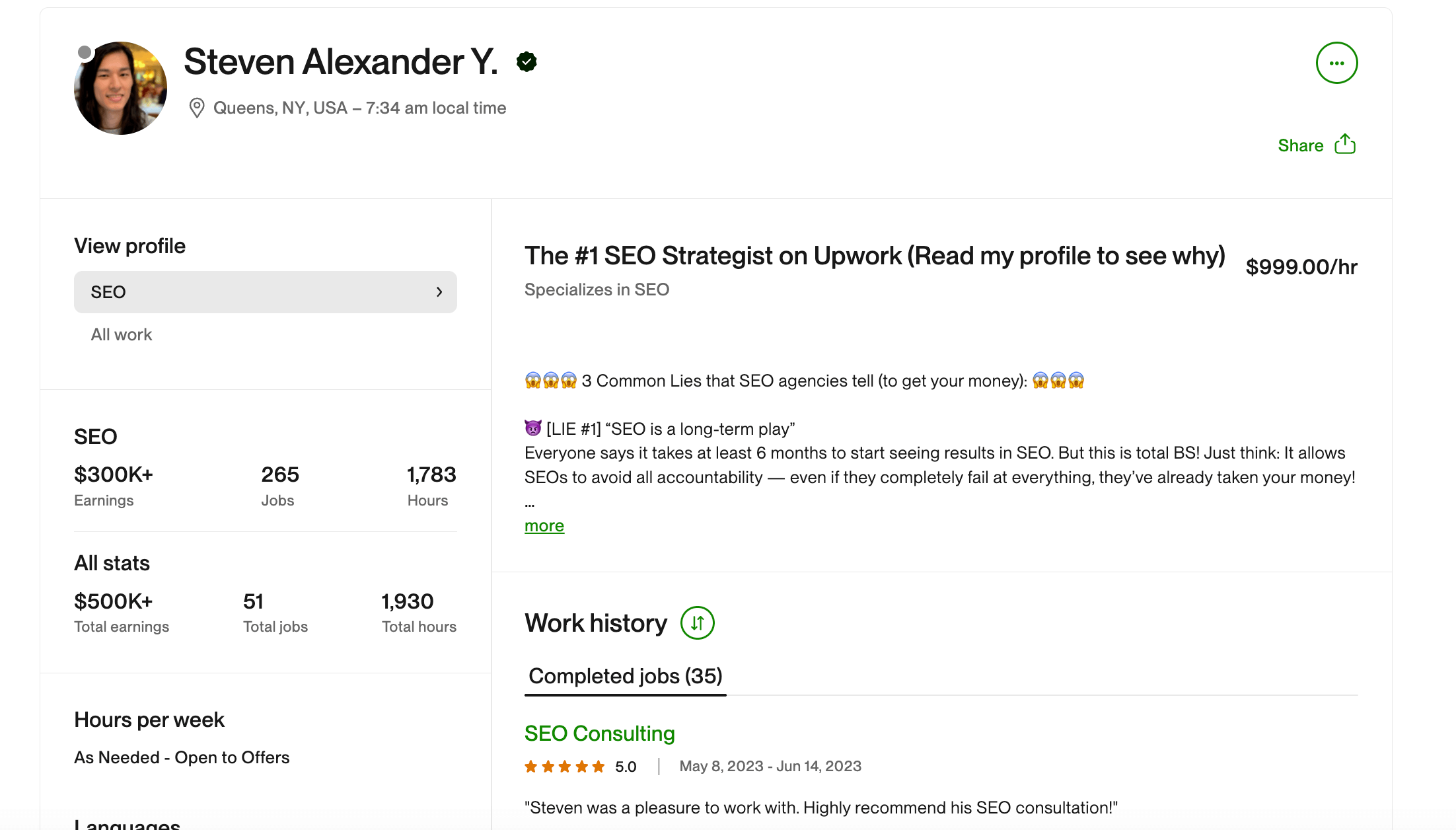Open Steven's profile photo
Screen dimensions: 1456x830
pyautogui.click(x=120, y=88)
